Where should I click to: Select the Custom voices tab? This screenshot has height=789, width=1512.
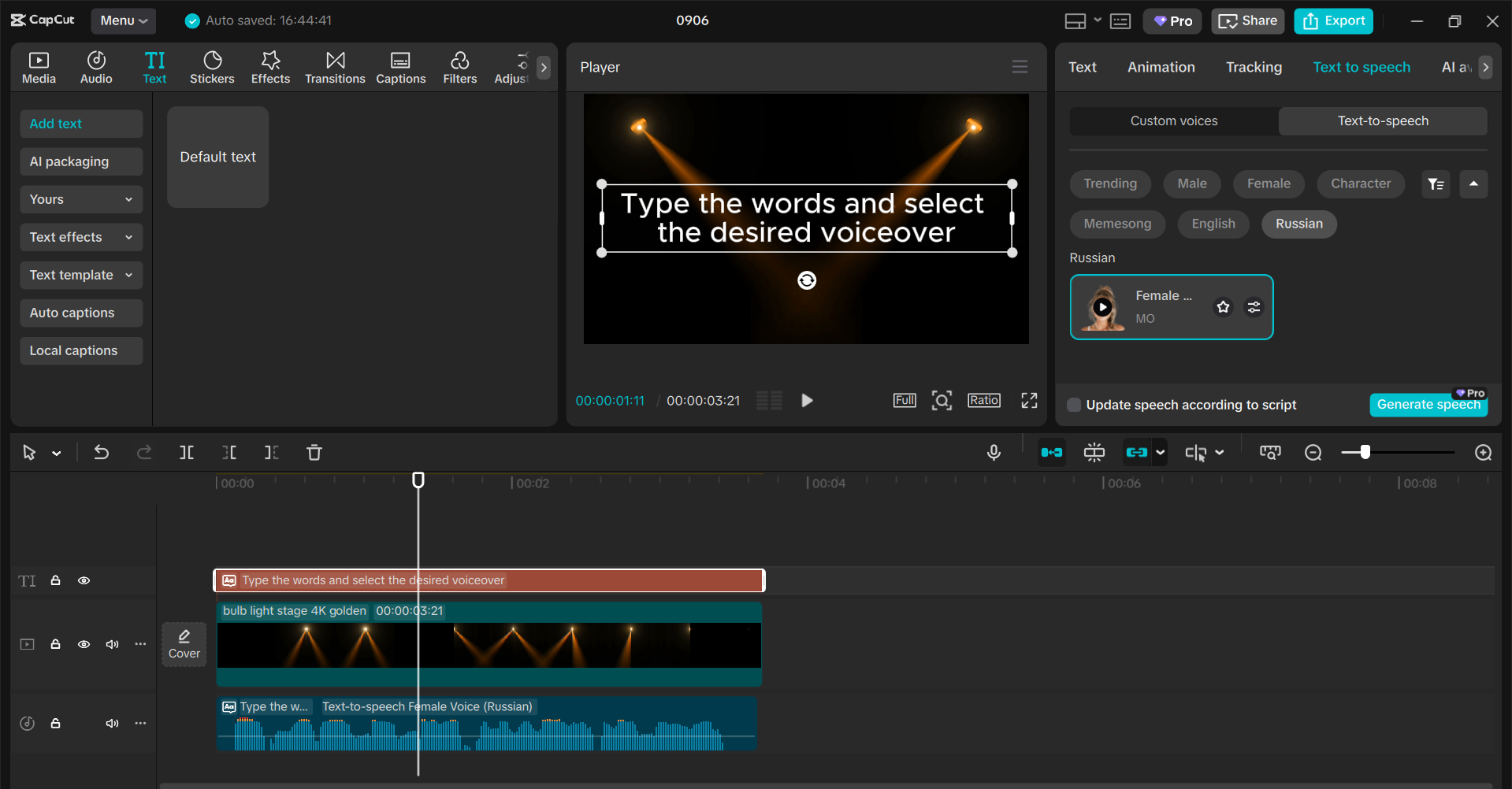pos(1173,120)
